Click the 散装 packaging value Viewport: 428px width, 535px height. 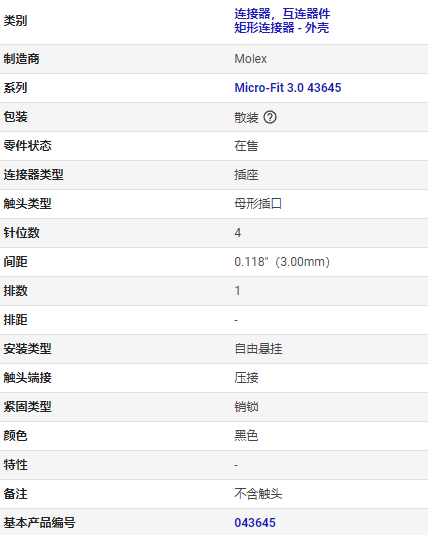click(x=246, y=117)
